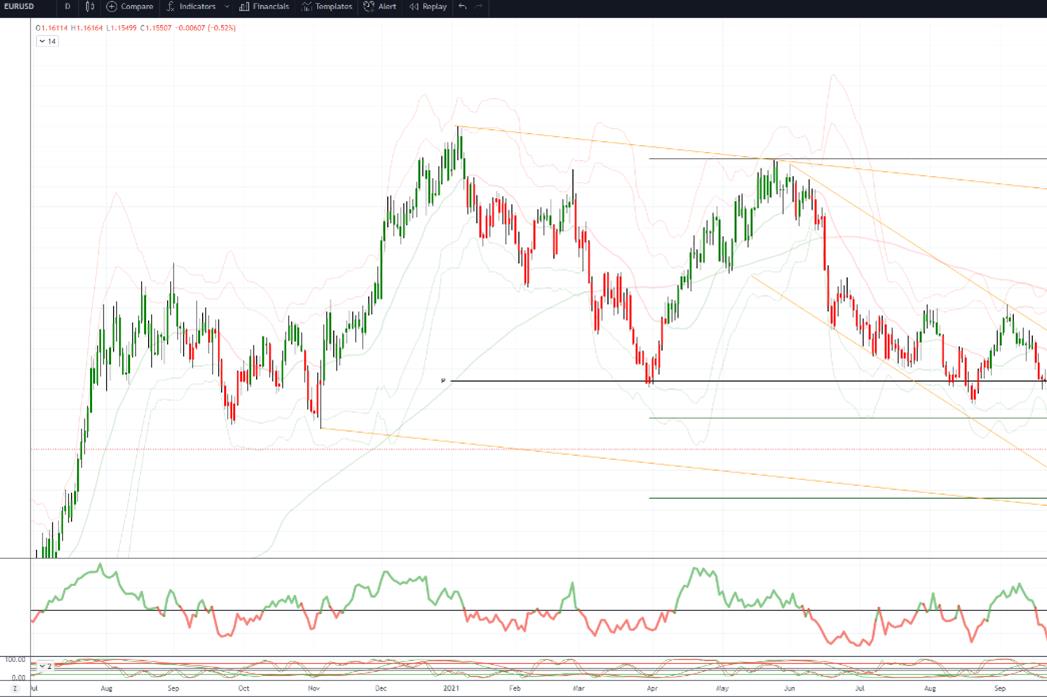Viewport: 1047px width, 697px height.
Task: Open the Indicators favorites dropdown arrow
Action: 227,7
